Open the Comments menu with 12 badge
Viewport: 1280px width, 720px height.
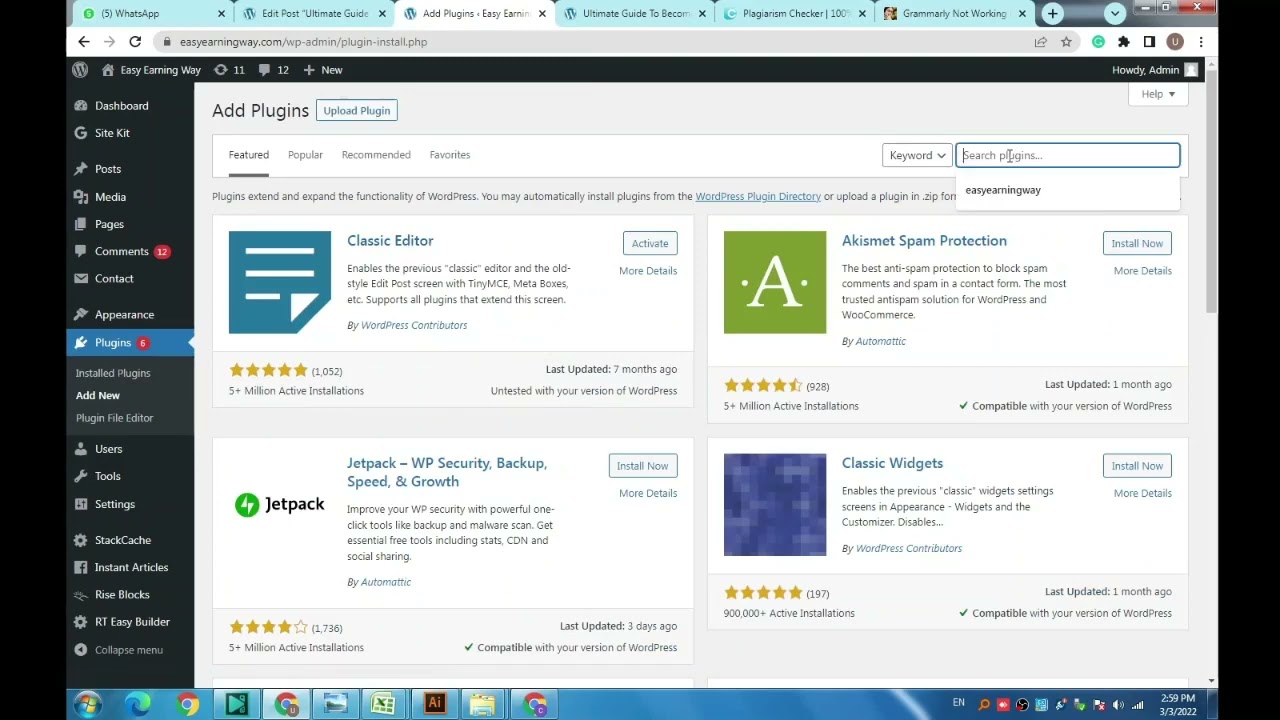pyautogui.click(x=121, y=251)
